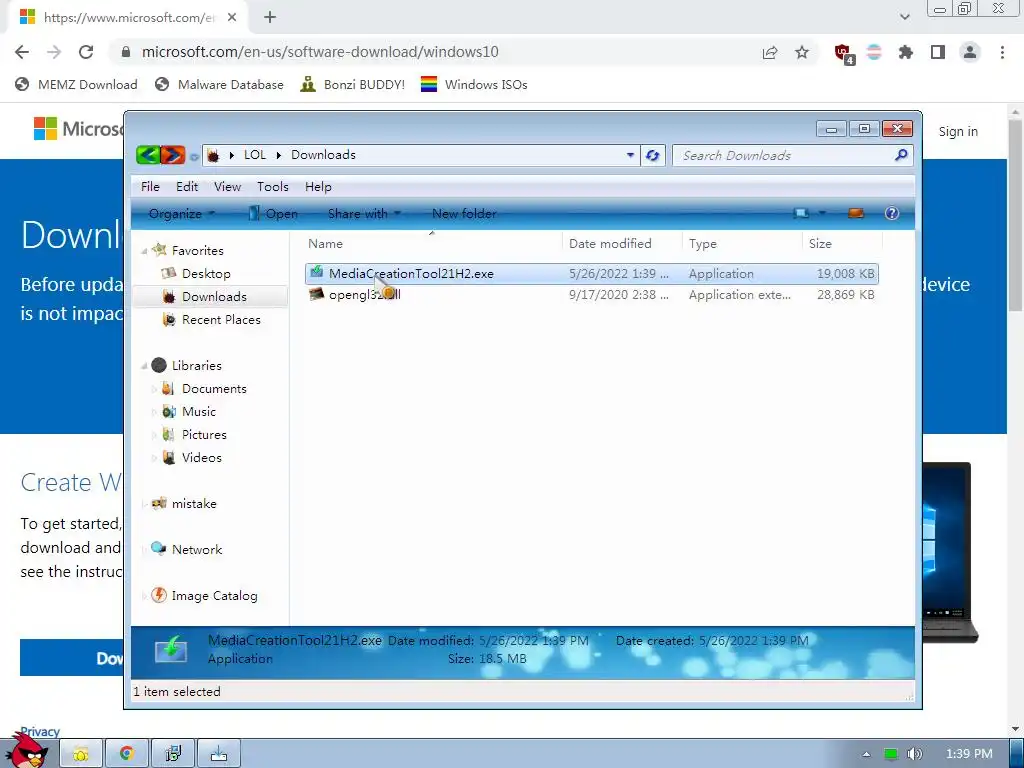Click the search magnifier icon in Explorer
The width and height of the screenshot is (1024, 768).
tap(901, 155)
